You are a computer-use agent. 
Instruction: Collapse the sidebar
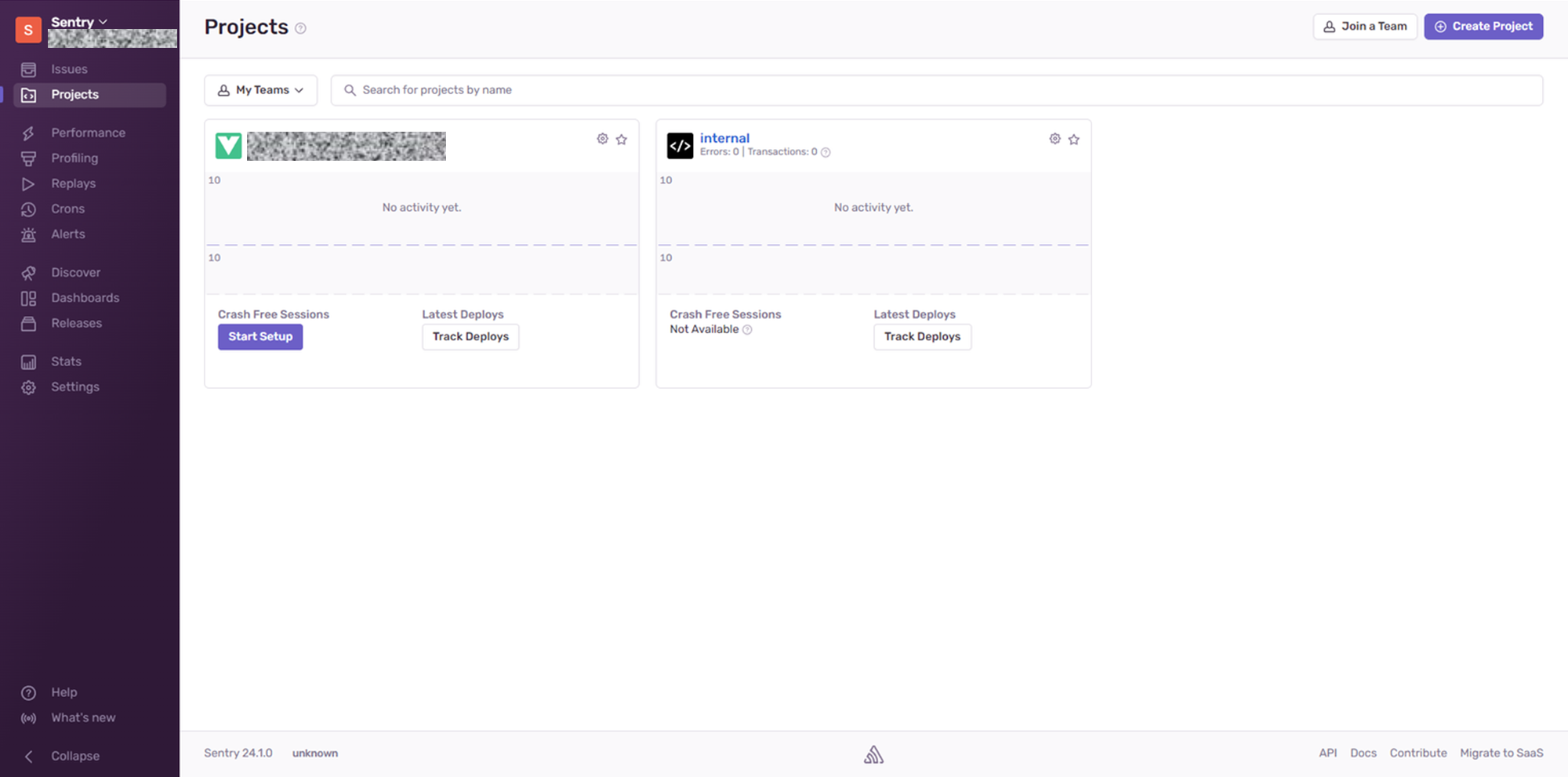point(75,756)
